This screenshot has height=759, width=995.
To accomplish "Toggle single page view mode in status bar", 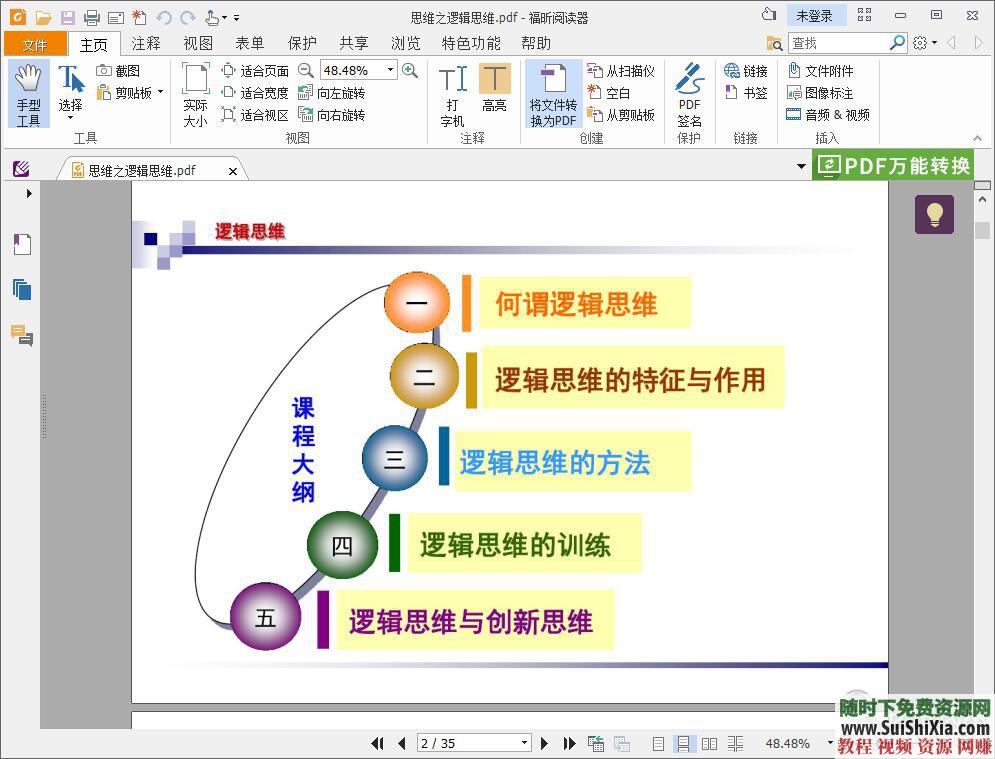I will click(658, 743).
